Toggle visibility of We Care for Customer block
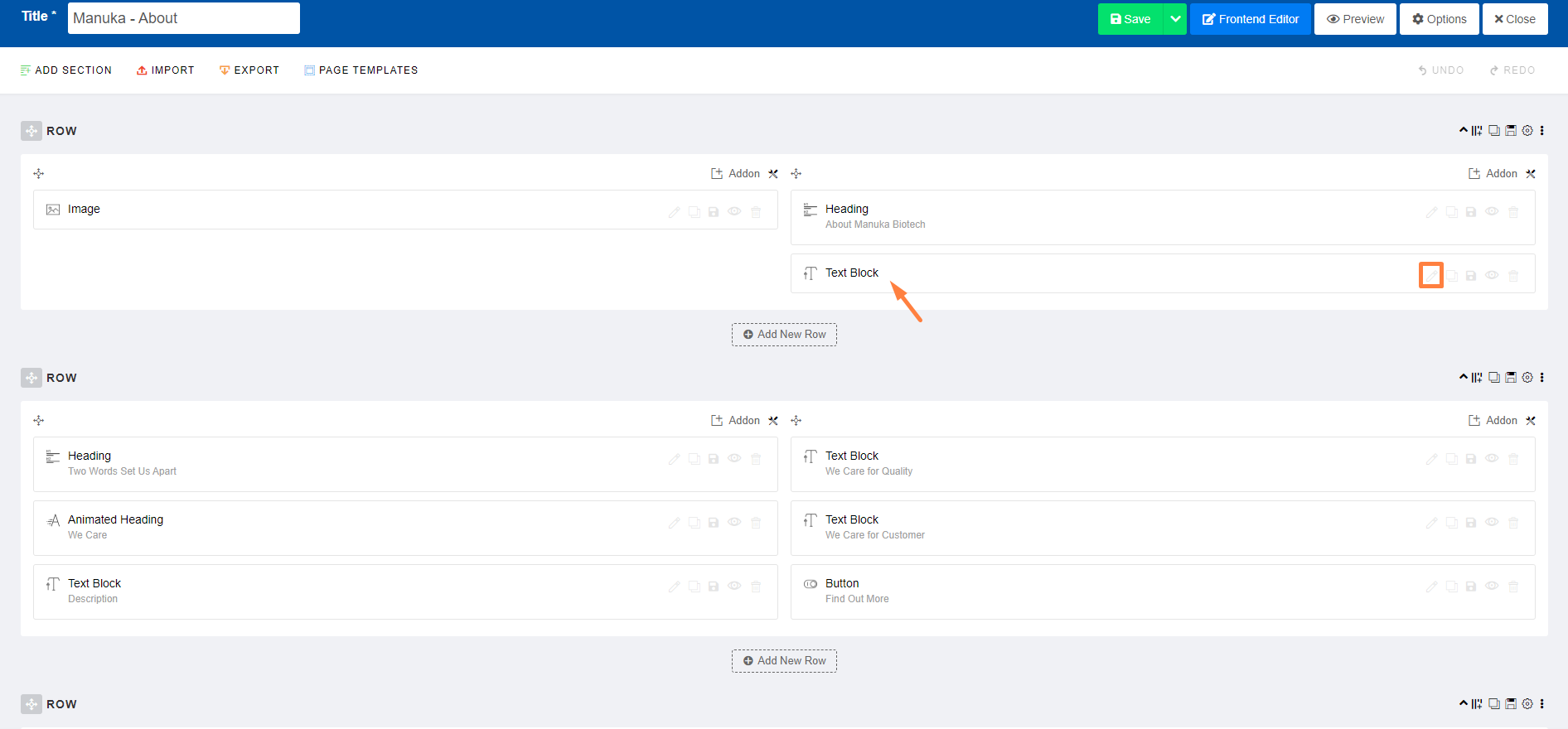The width and height of the screenshot is (1568, 729). (x=1492, y=523)
